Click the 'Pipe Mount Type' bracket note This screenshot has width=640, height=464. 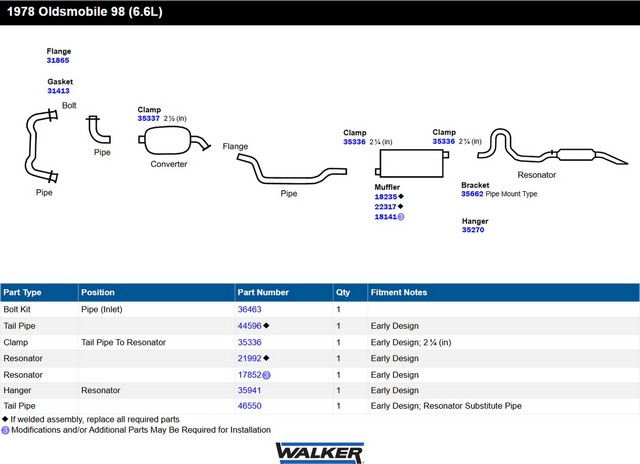point(511,194)
